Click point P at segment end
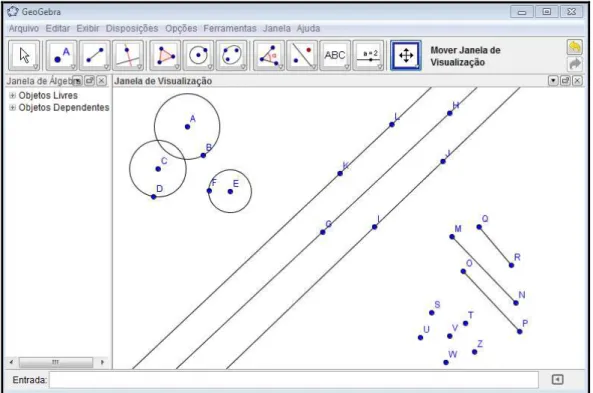The image size is (593, 393). (x=520, y=332)
